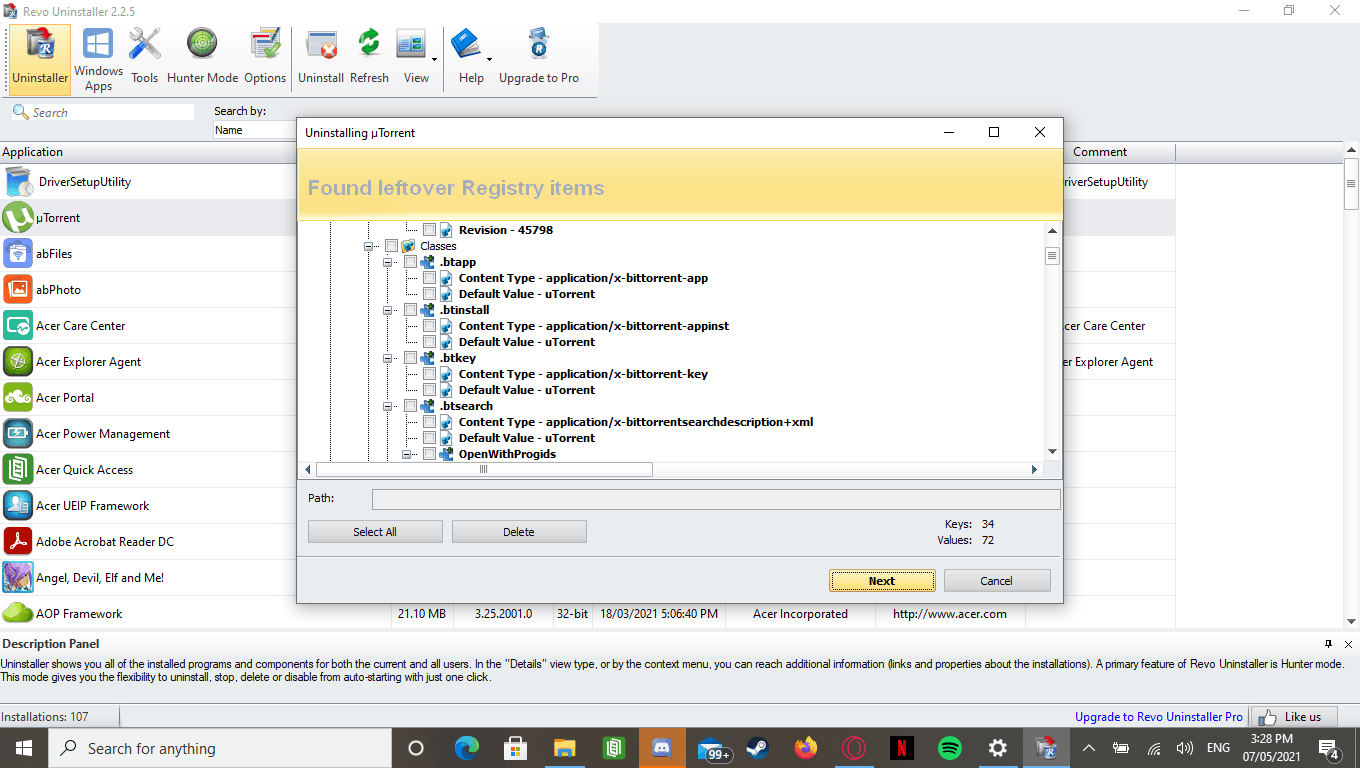This screenshot has width=1360, height=768.
Task: Check the .btsearch key checkbox
Action: (x=410, y=406)
